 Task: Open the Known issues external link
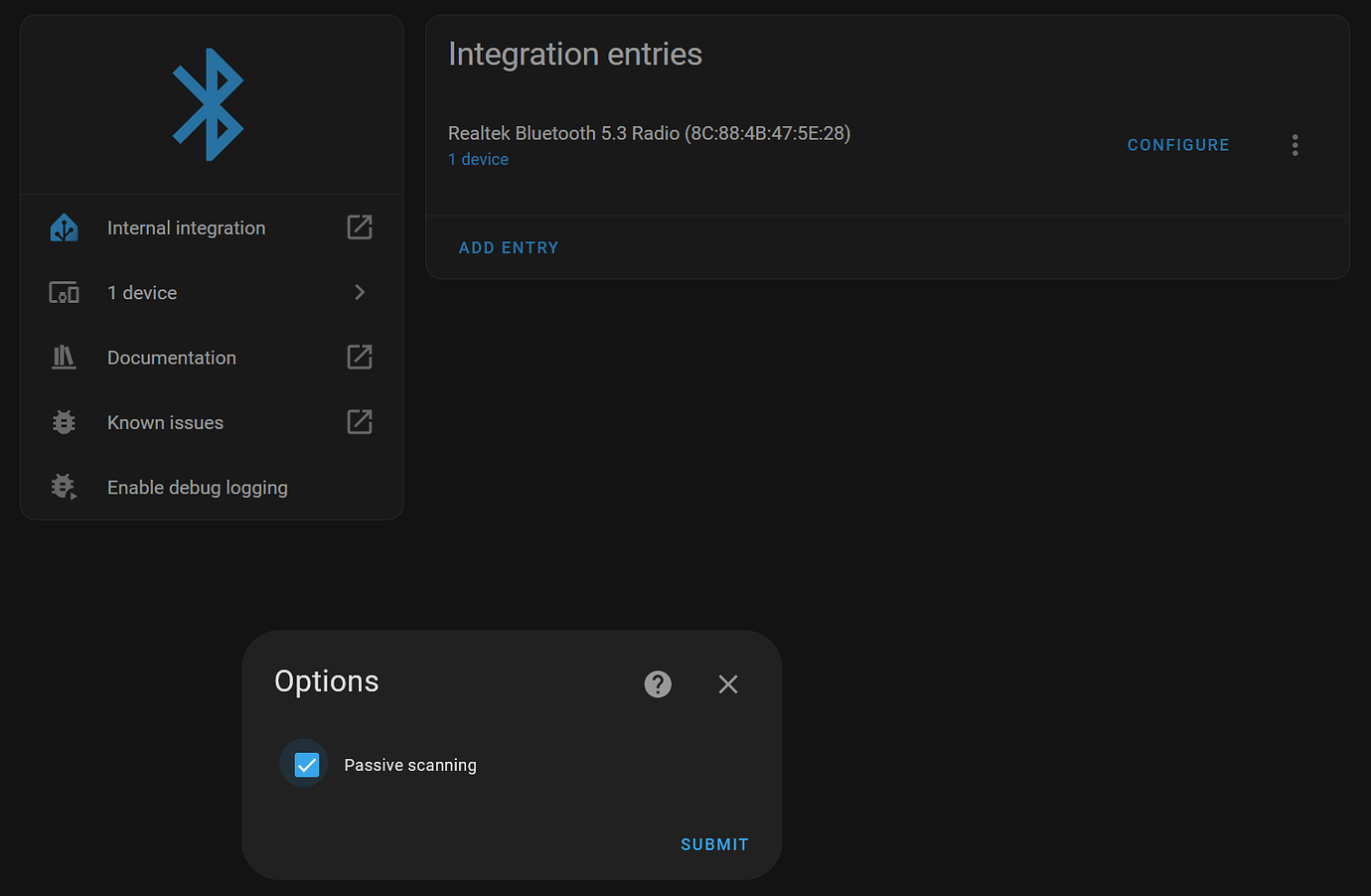359,421
